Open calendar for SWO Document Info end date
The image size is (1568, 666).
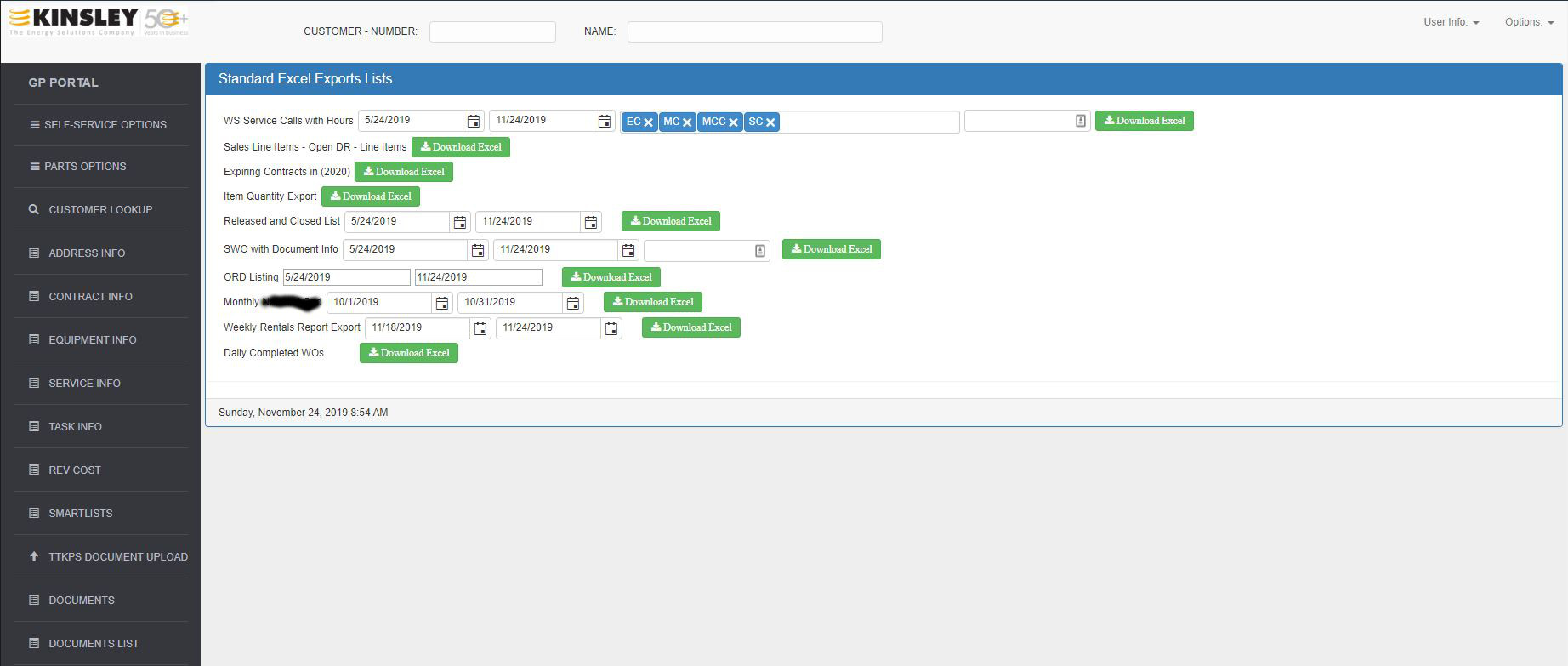[628, 250]
